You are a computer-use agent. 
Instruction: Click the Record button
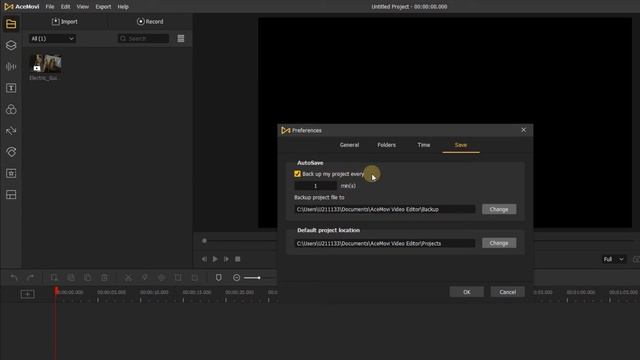150,22
